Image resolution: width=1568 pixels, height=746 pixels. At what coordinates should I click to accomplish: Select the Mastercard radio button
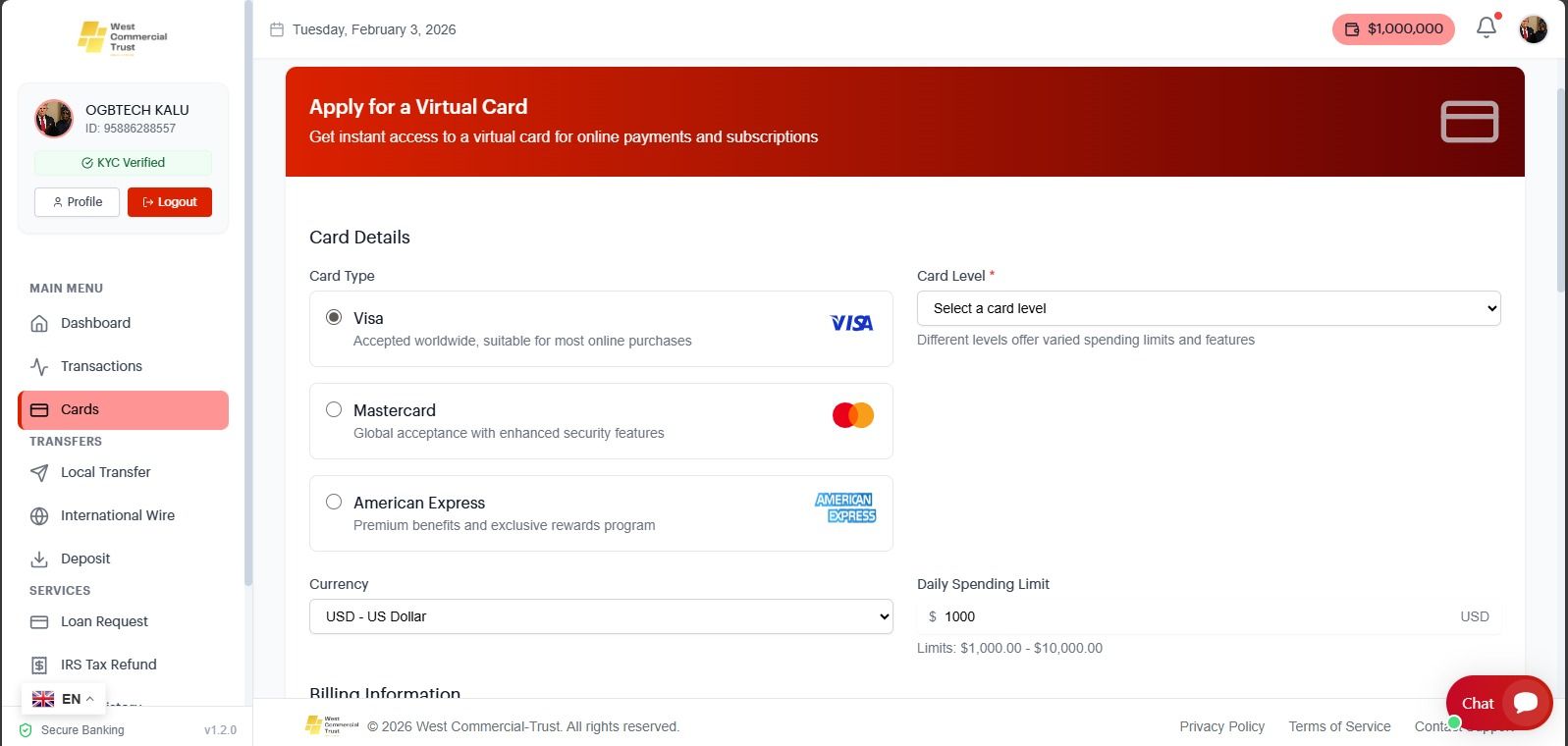click(334, 409)
